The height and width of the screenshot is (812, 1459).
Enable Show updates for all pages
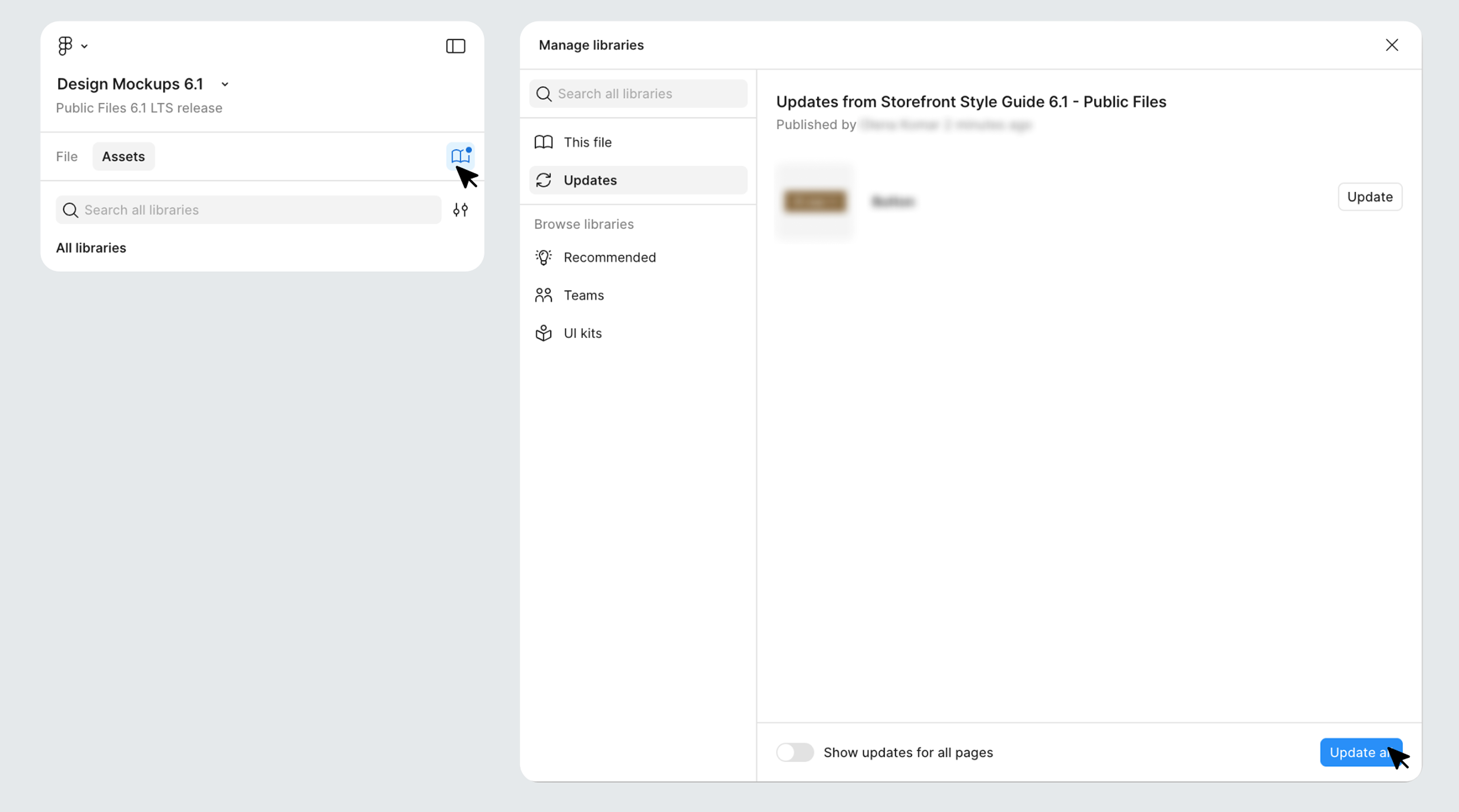[794, 752]
